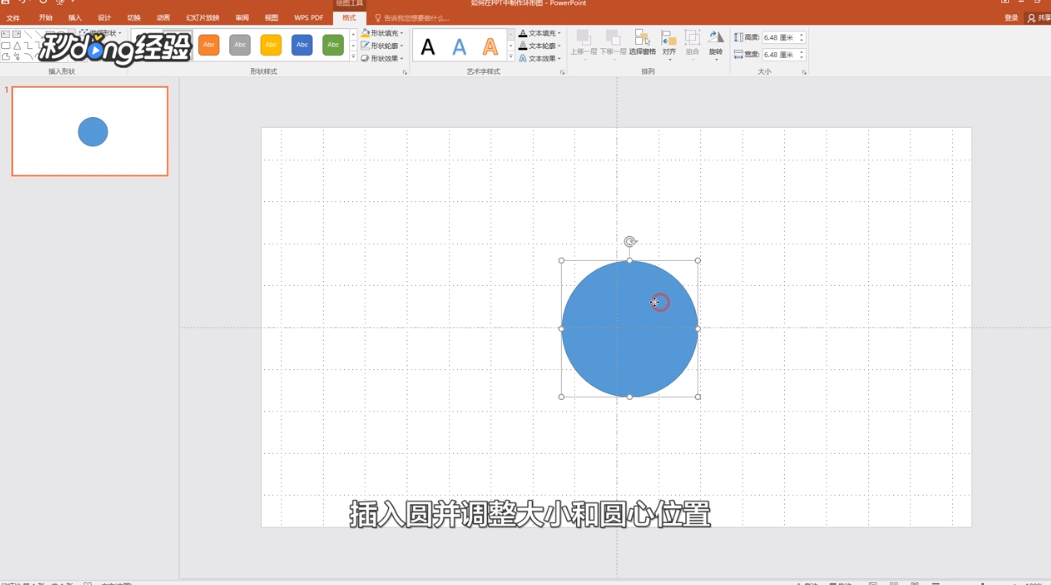The height and width of the screenshot is (585, 1051).
Task: Click the 'Tell me what you want' search box
Action: coord(412,18)
